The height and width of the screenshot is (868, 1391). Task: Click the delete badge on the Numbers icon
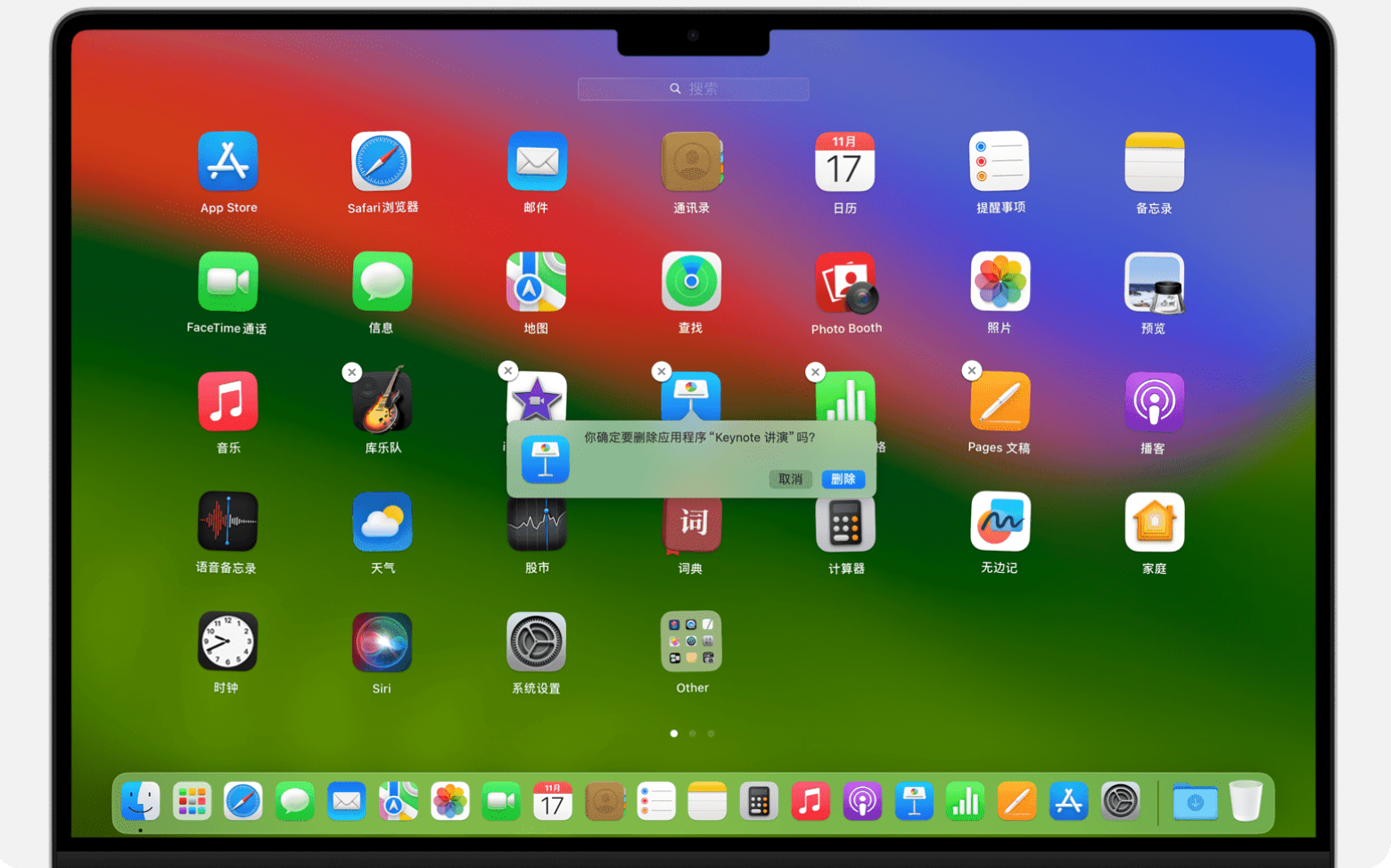pyautogui.click(x=815, y=372)
